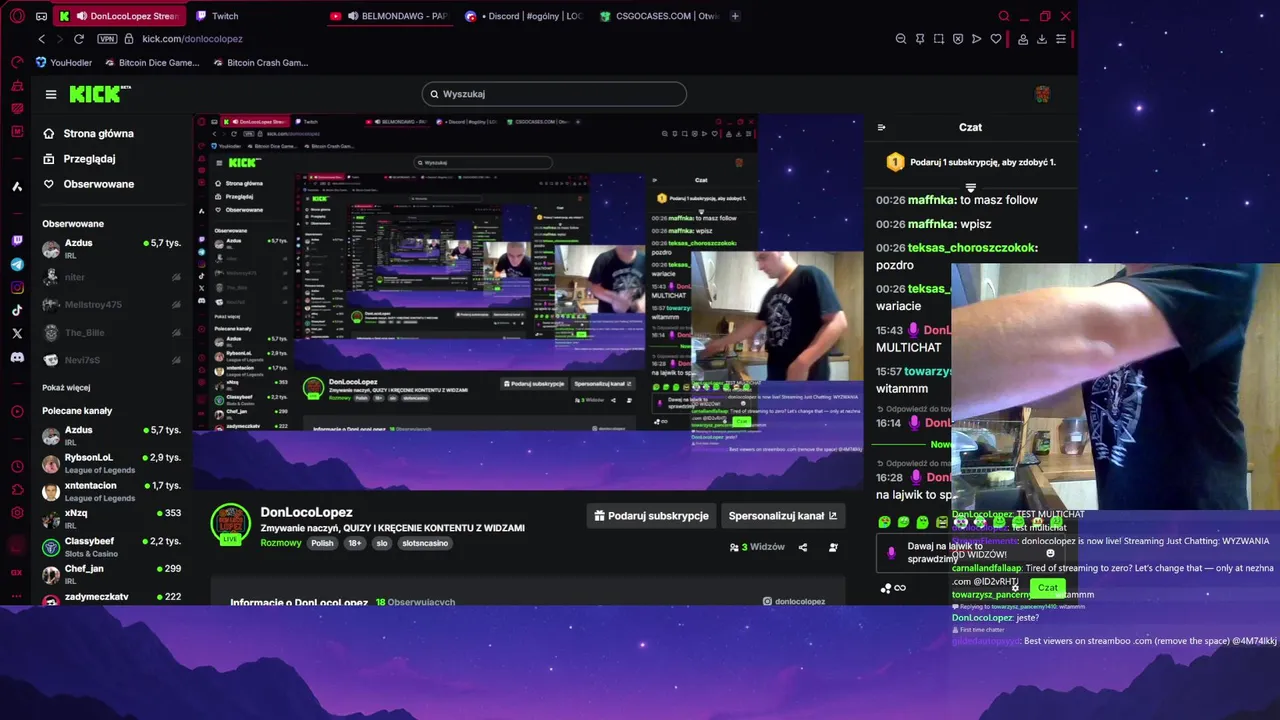Open xntentacion recommended channel
Image resolution: width=1280 pixels, height=720 pixels.
[112, 491]
